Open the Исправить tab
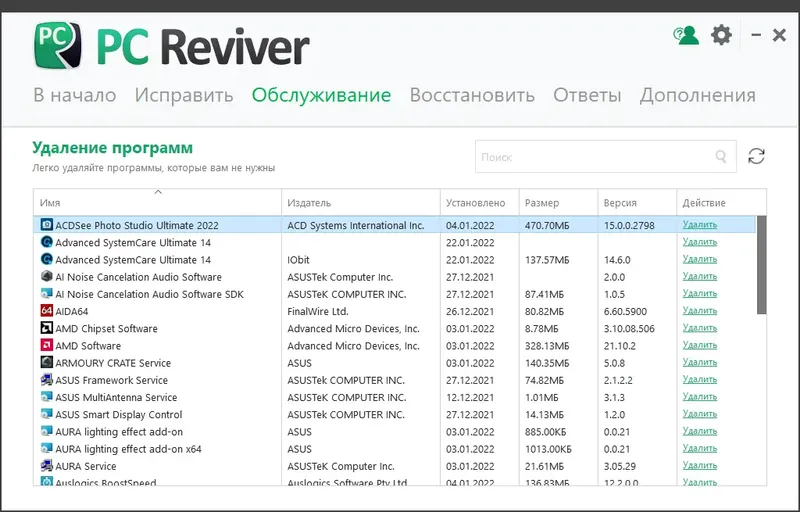The image size is (800, 512). tap(184, 95)
